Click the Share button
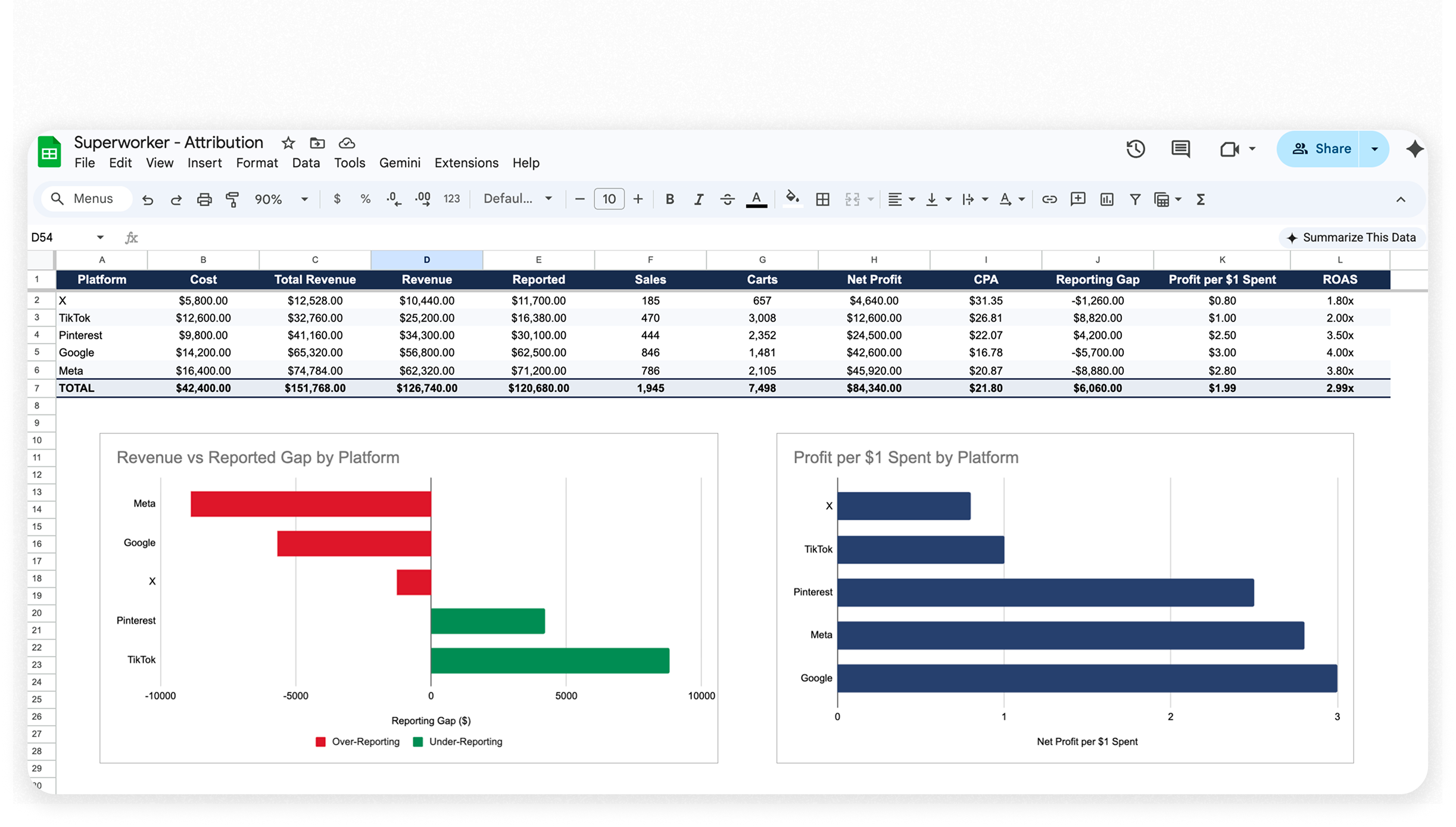 1318,149
